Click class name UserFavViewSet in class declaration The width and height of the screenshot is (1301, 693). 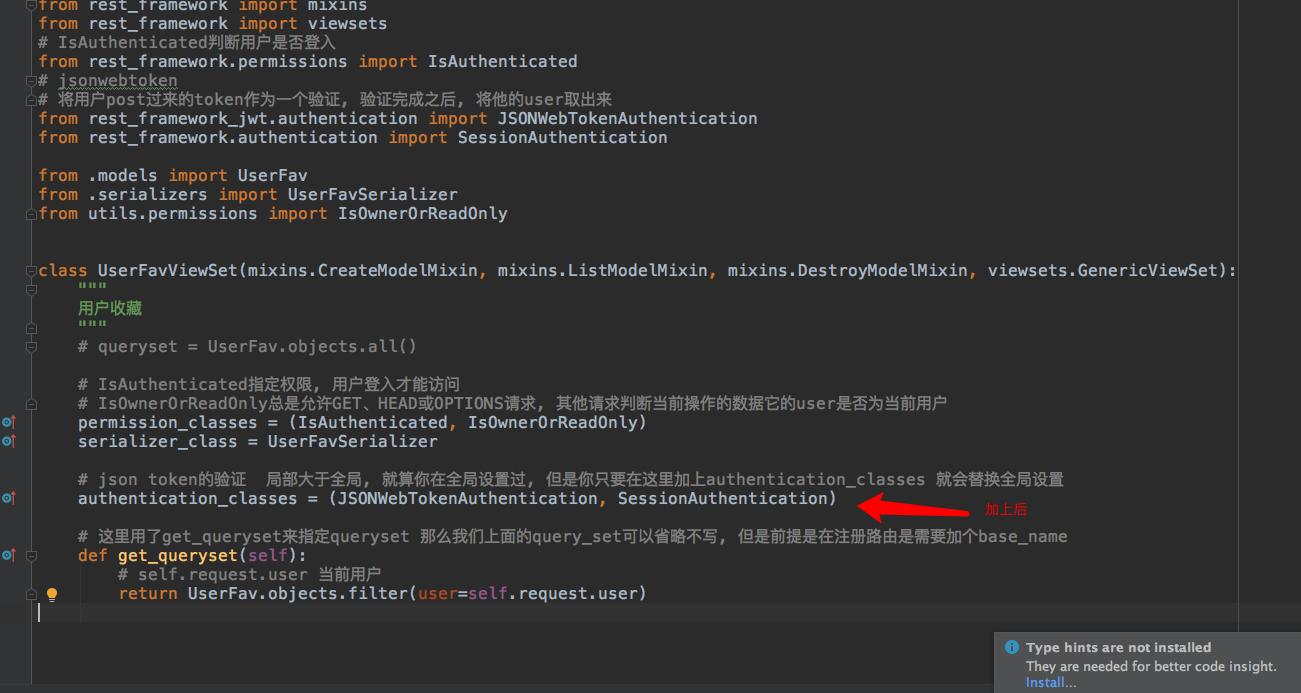click(167, 270)
